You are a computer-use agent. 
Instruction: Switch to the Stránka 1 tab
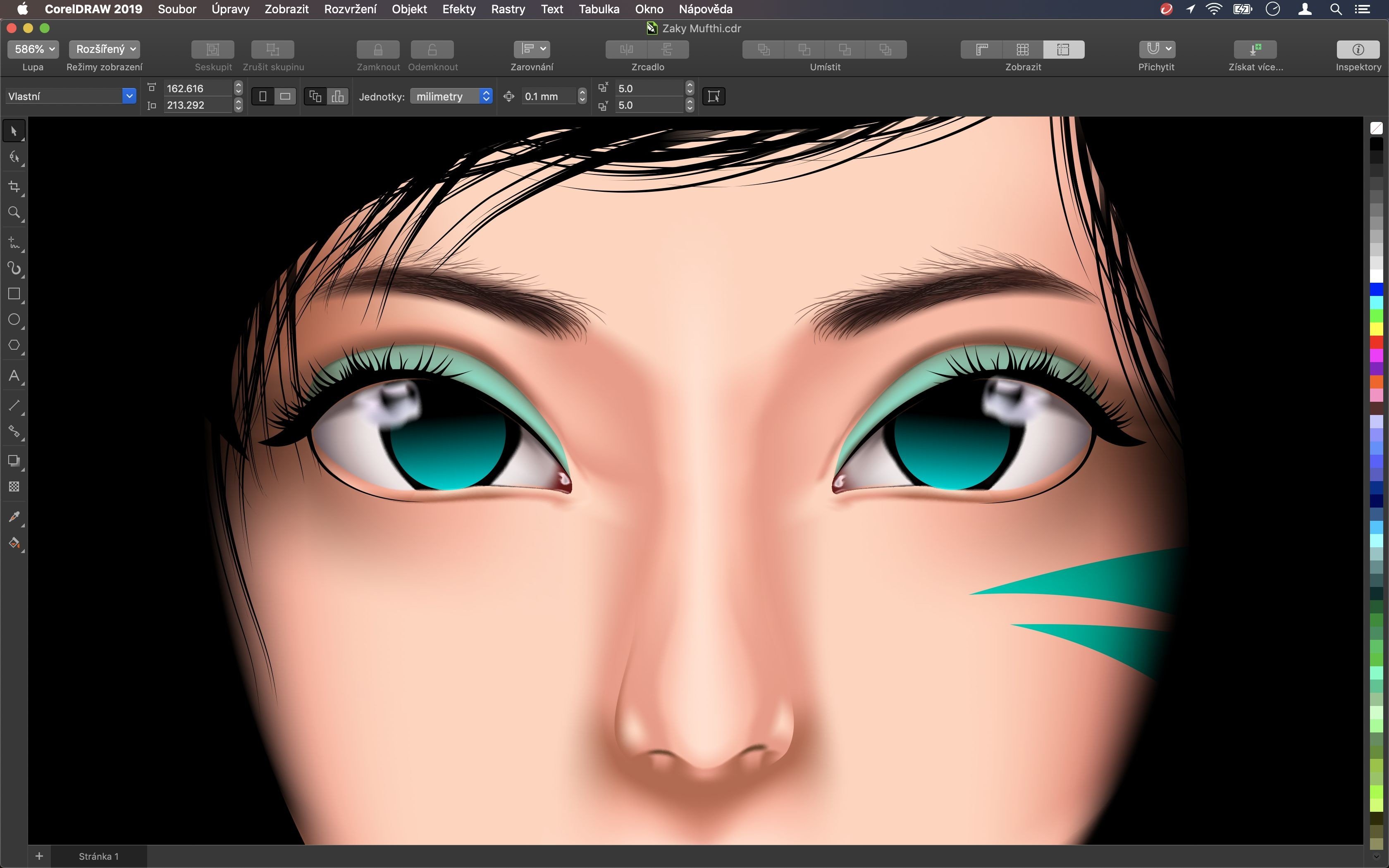[x=99, y=856]
